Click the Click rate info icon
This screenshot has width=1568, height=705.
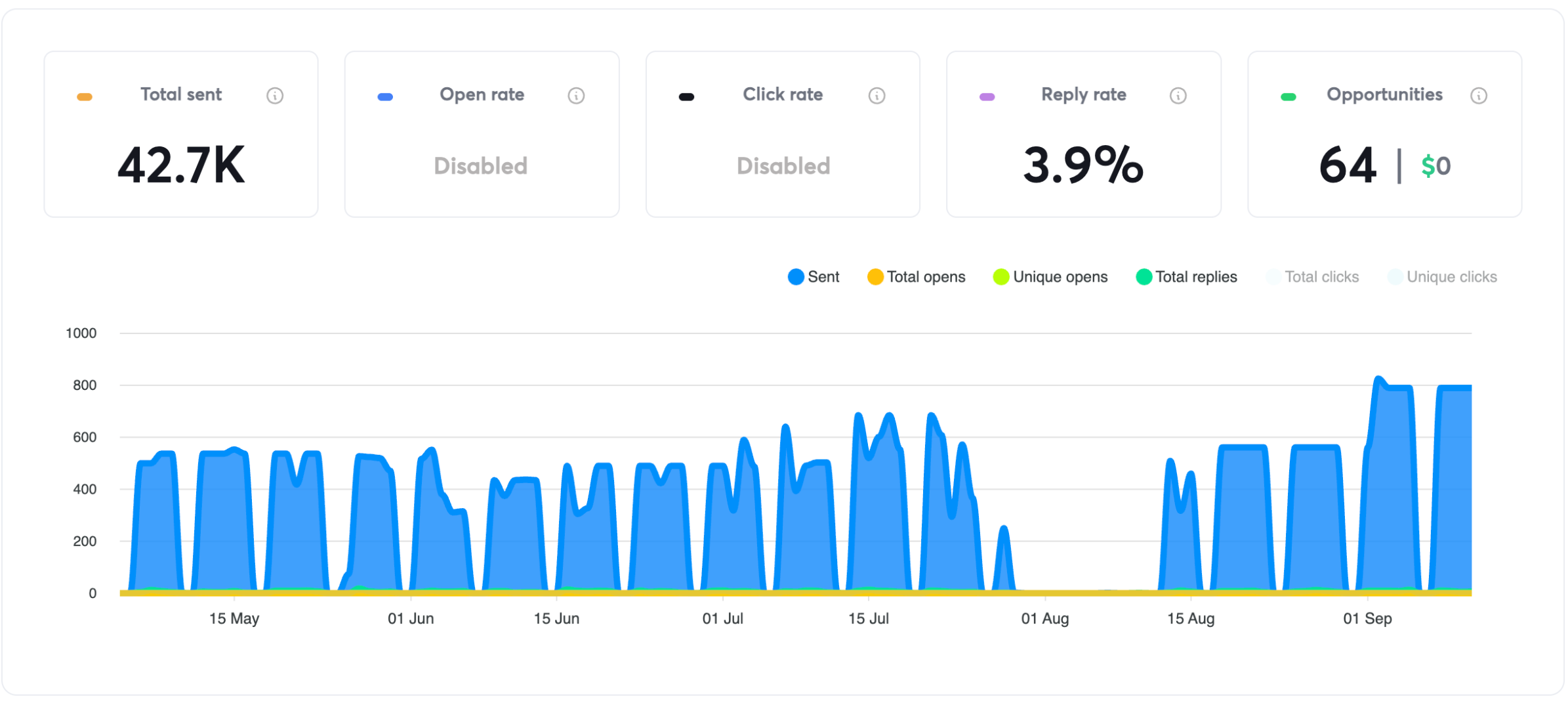877,95
